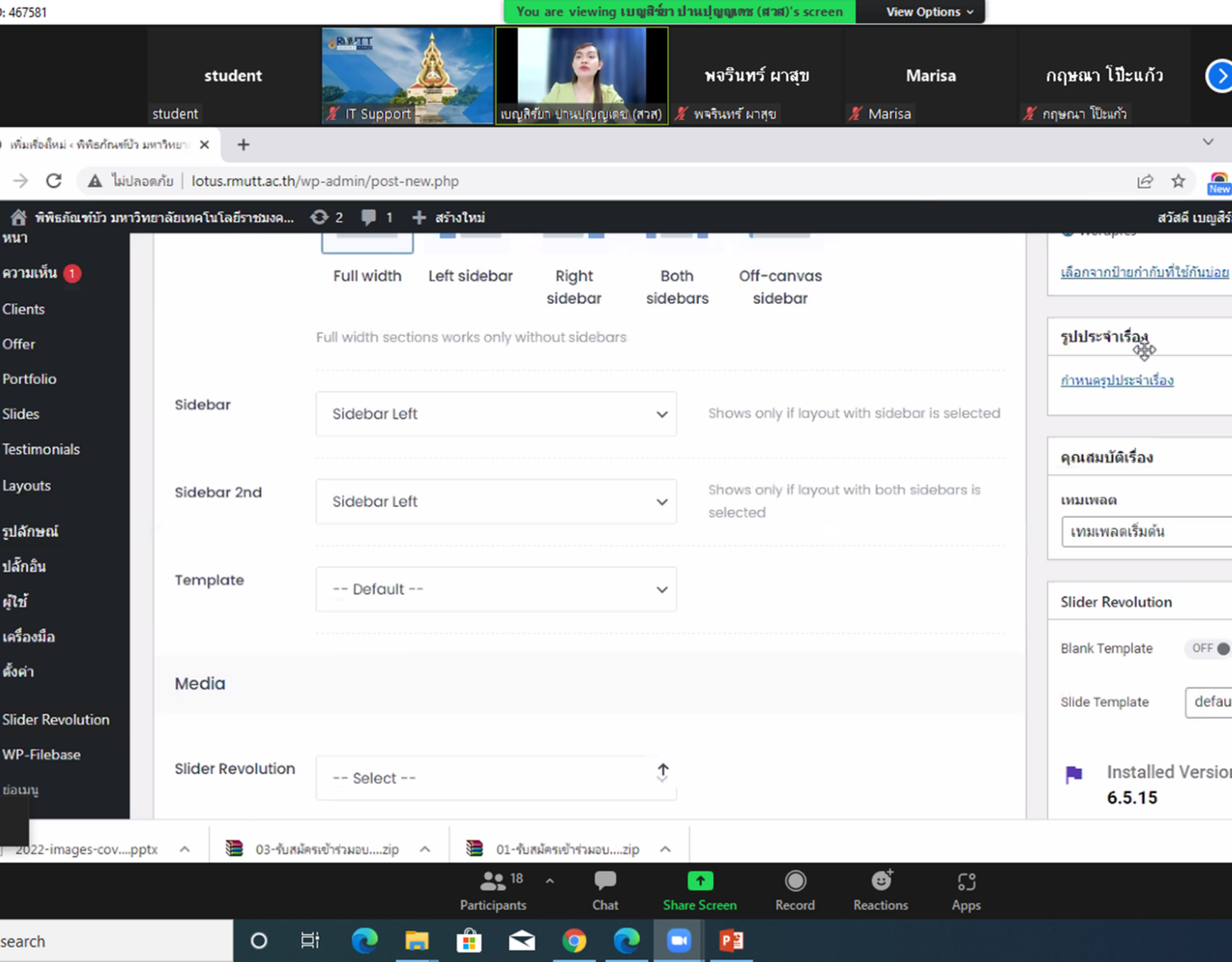Viewport: 1232px width, 962px height.
Task: Open Zoom Reactions
Action: 881,891
